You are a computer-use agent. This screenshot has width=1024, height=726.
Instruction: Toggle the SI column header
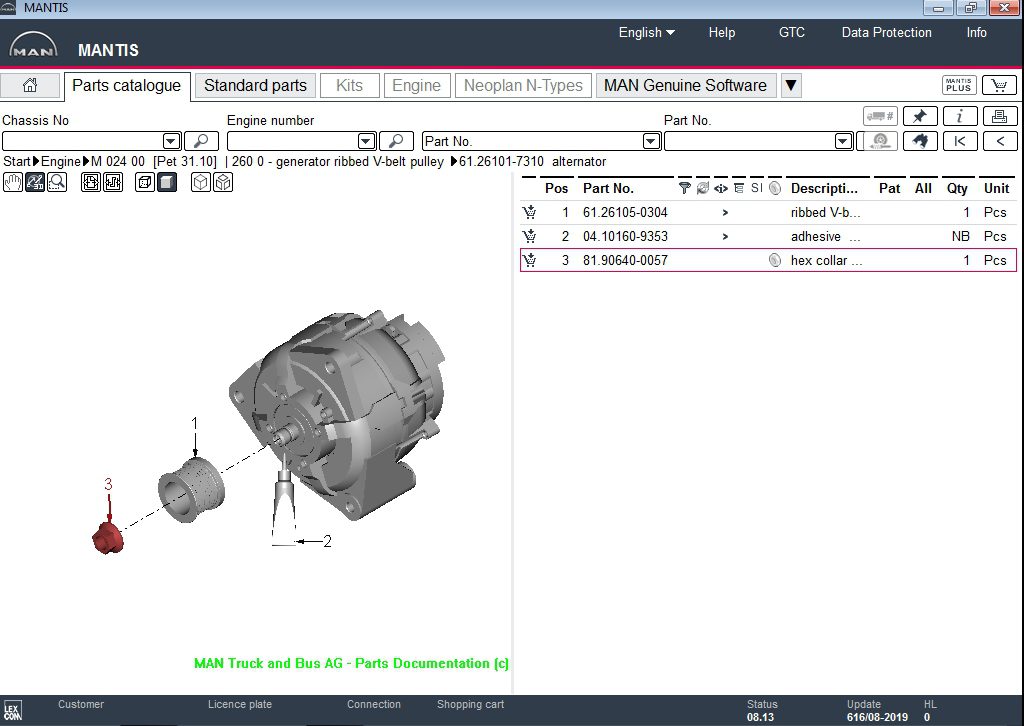(756, 188)
